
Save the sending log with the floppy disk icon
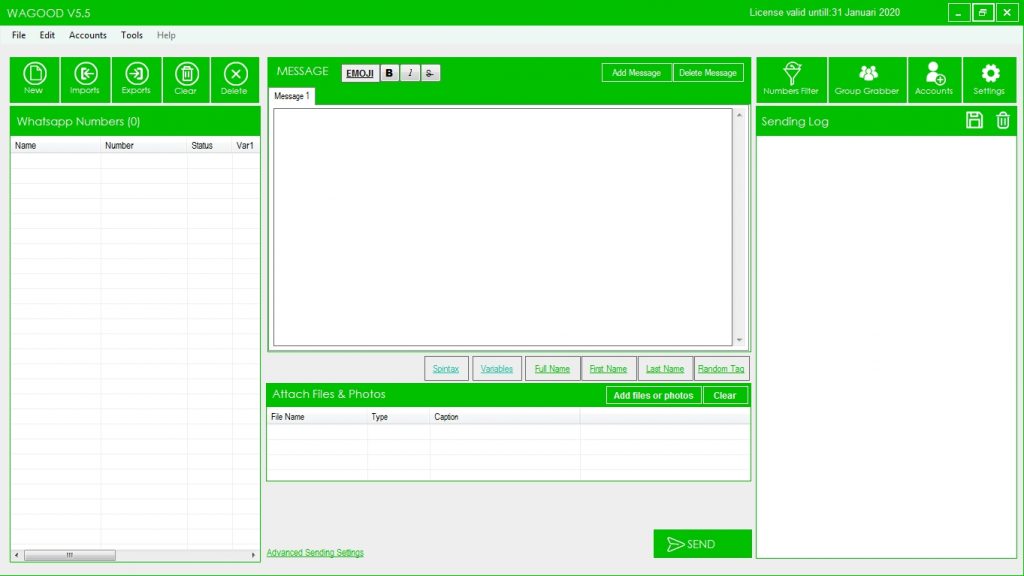(974, 121)
